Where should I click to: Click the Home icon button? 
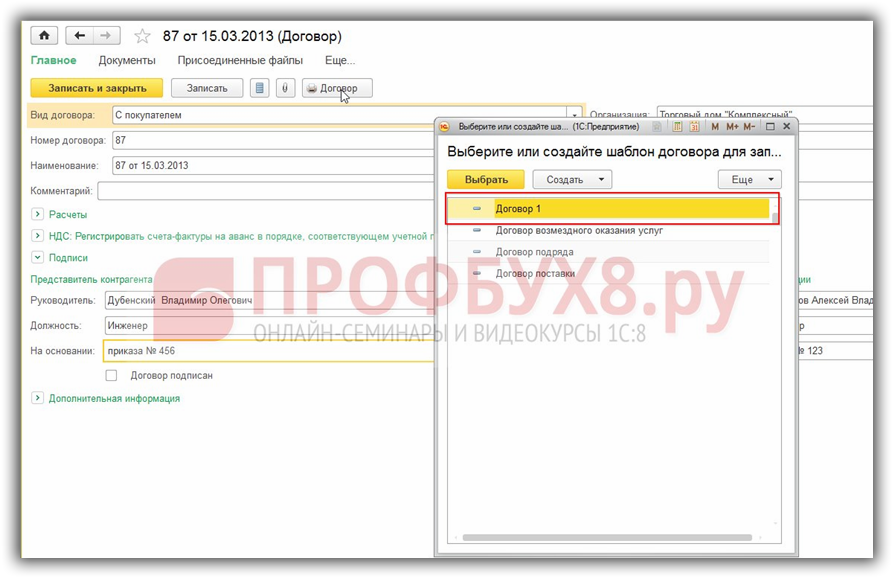(44, 36)
